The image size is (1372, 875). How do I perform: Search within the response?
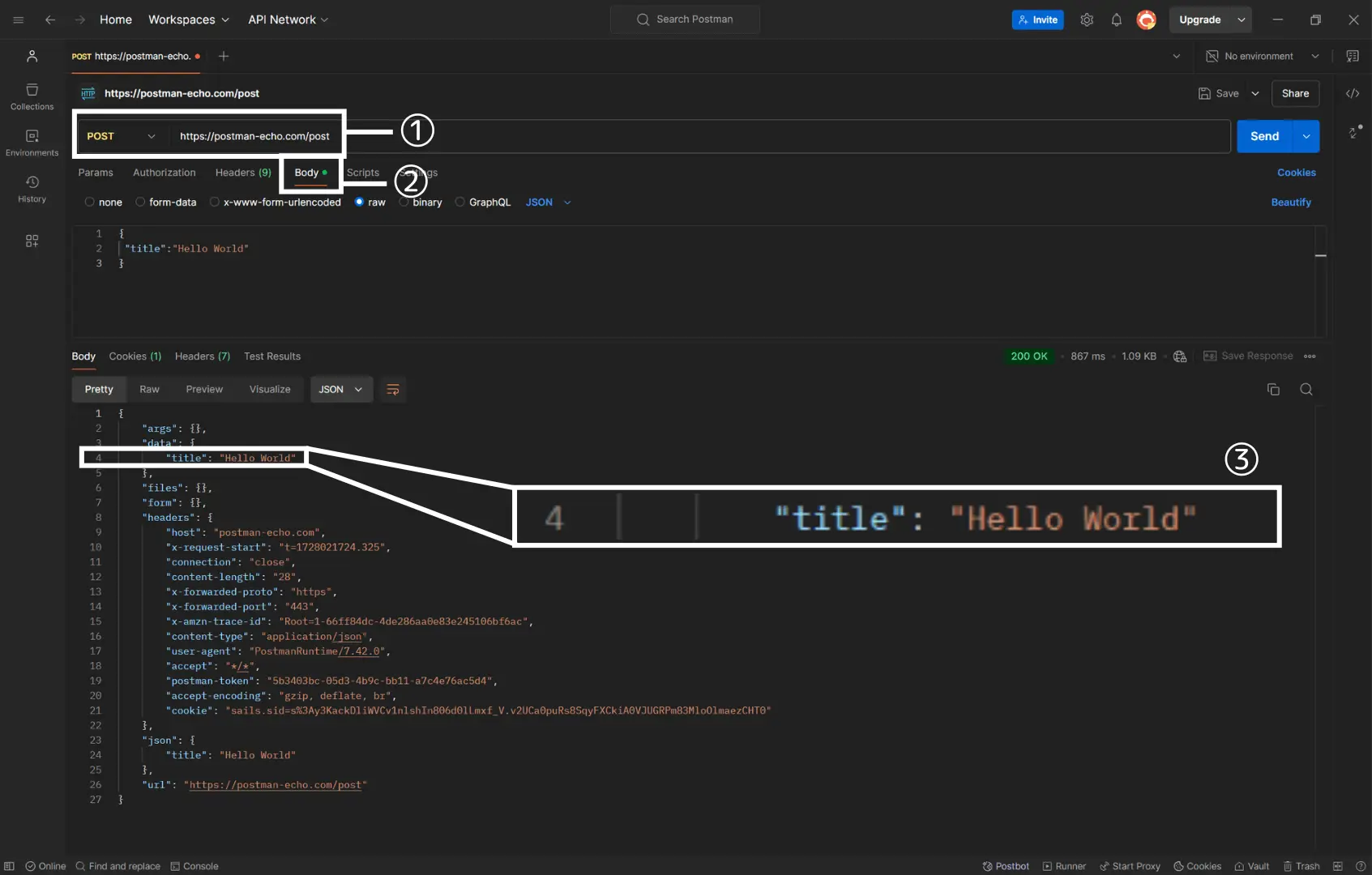coord(1306,390)
